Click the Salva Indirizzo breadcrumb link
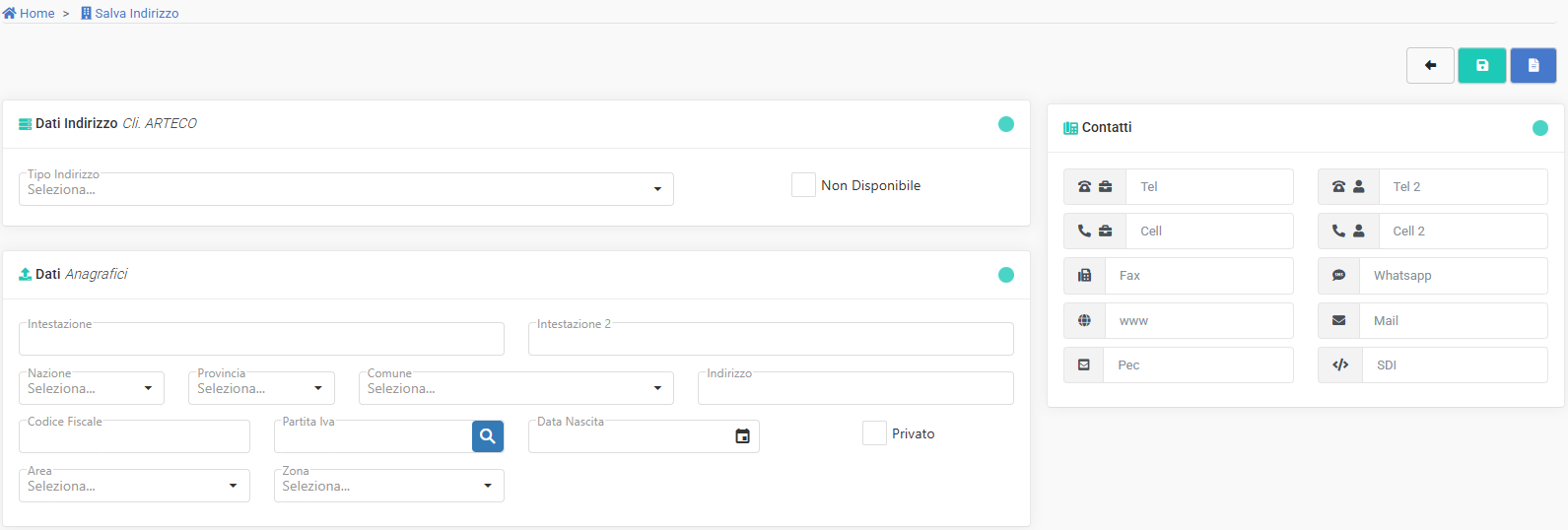 (x=130, y=13)
